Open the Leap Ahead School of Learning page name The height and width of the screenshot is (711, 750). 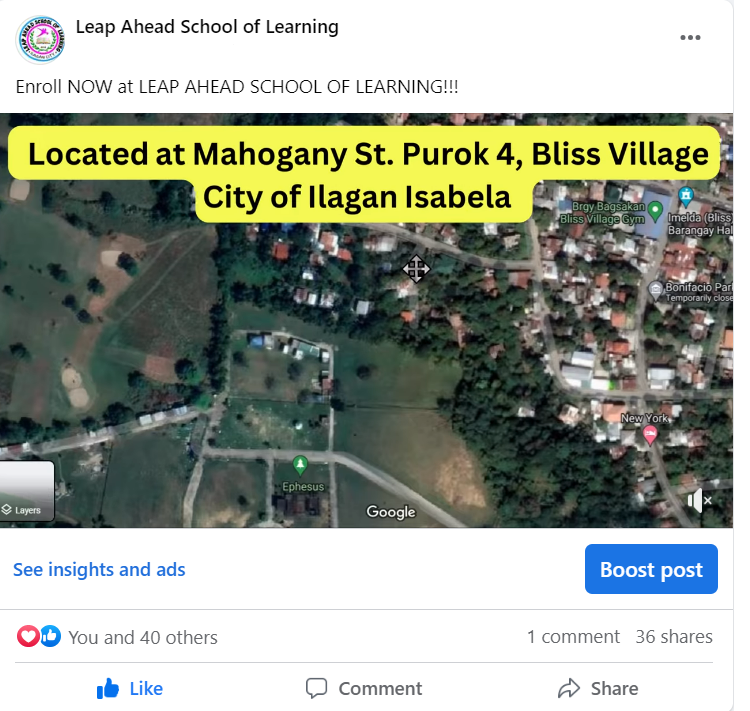(x=207, y=27)
